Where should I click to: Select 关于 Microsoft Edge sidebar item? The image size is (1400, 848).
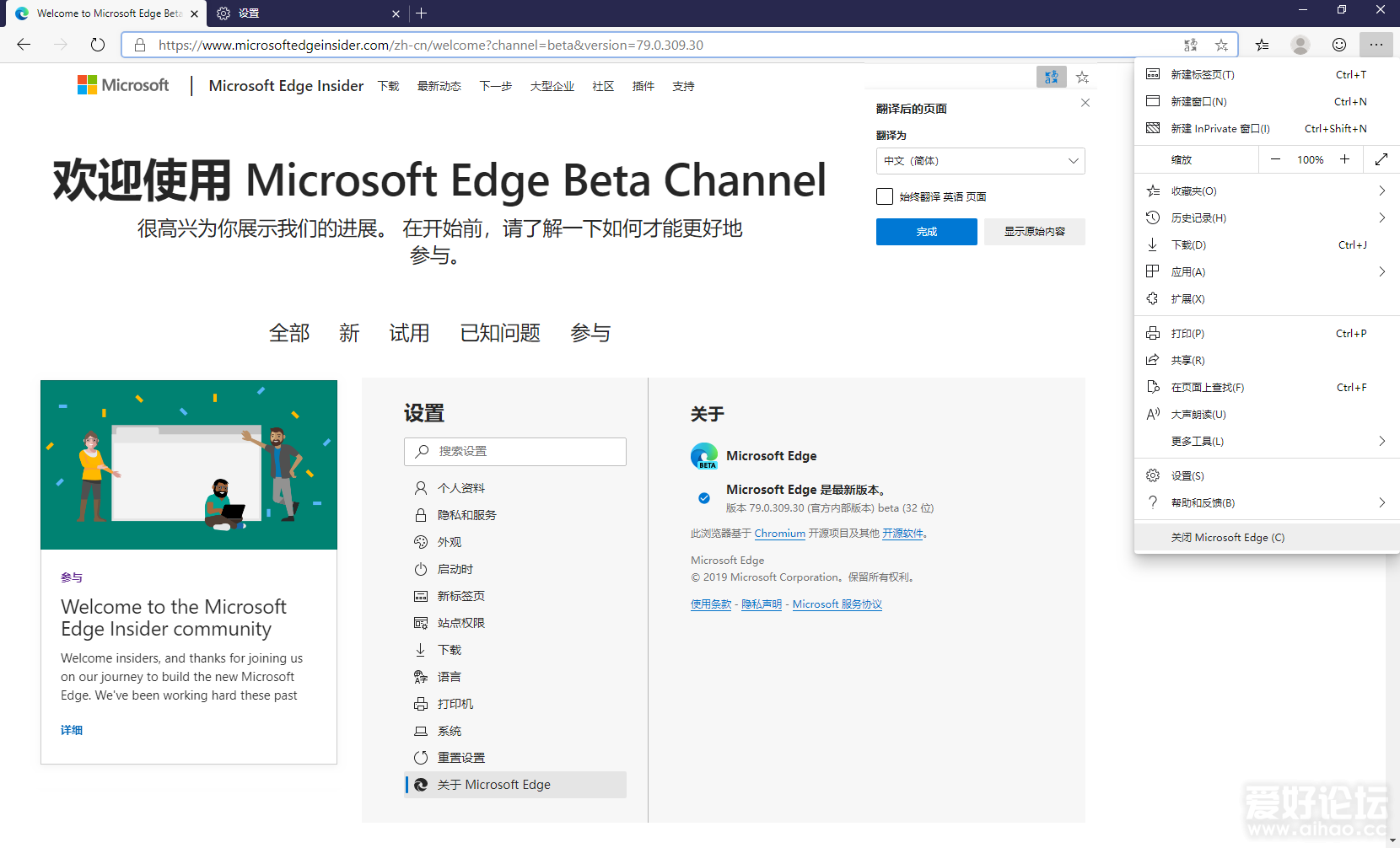pos(515,785)
